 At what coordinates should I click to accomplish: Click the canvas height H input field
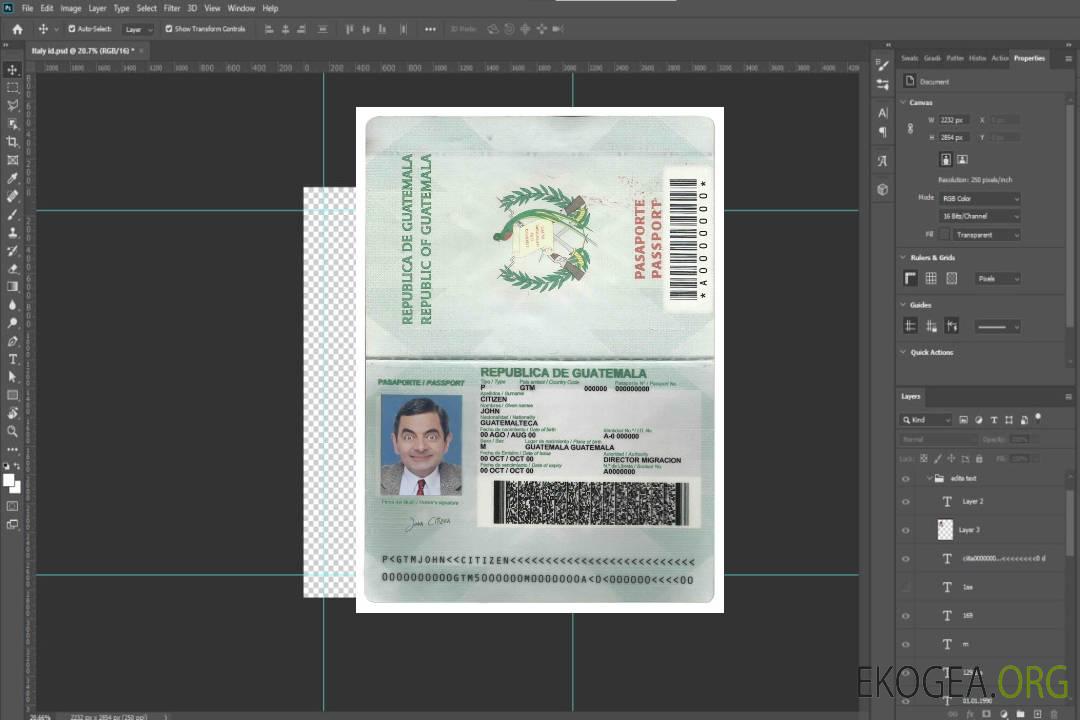click(x=954, y=138)
